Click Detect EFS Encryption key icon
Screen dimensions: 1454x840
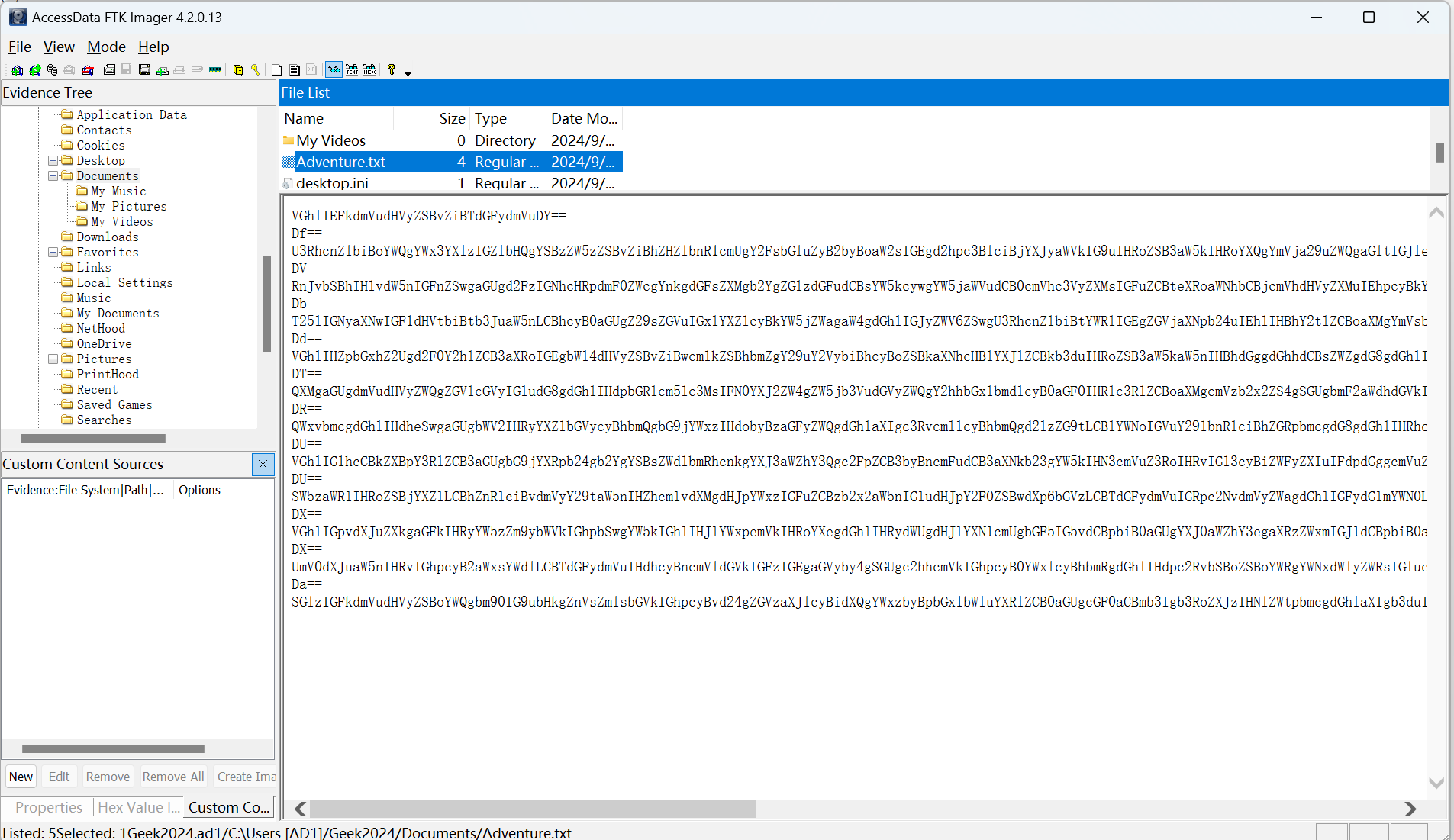[x=255, y=69]
